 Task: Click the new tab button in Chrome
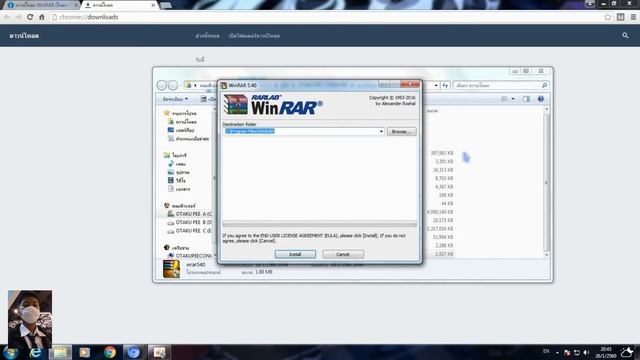166,5
